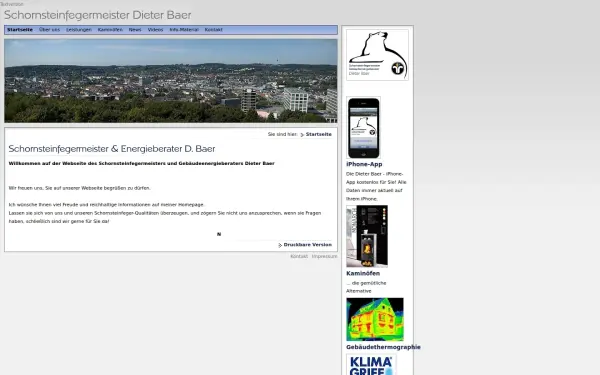This screenshot has height=375, width=600.
Task: Open the News navigation item
Action: pos(135,30)
